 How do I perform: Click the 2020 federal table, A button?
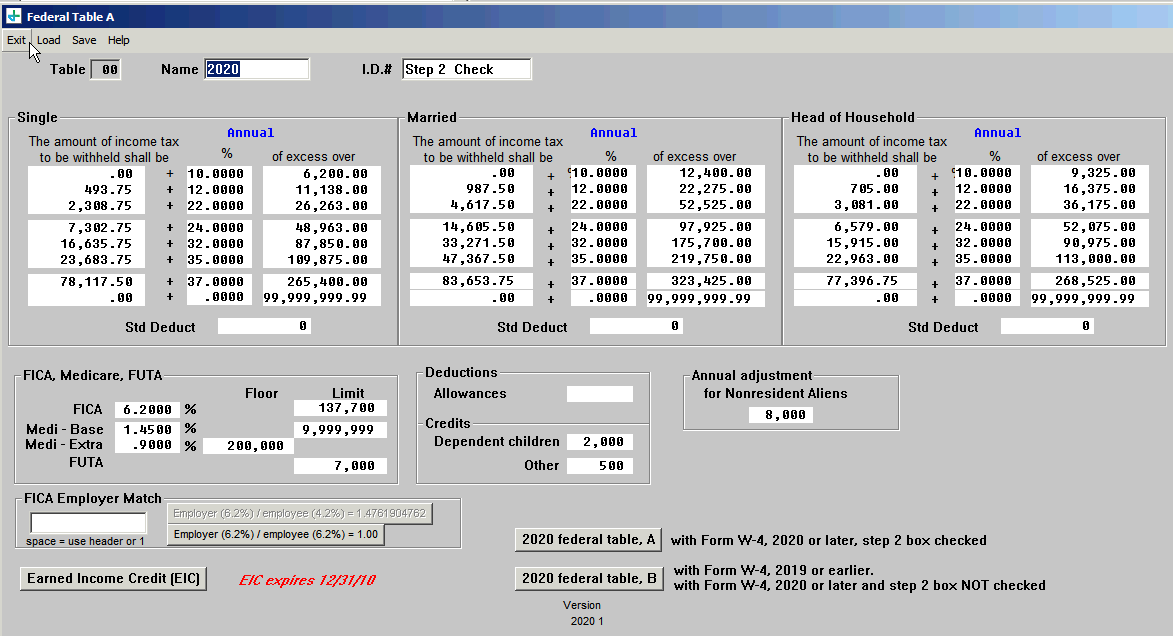[589, 539]
